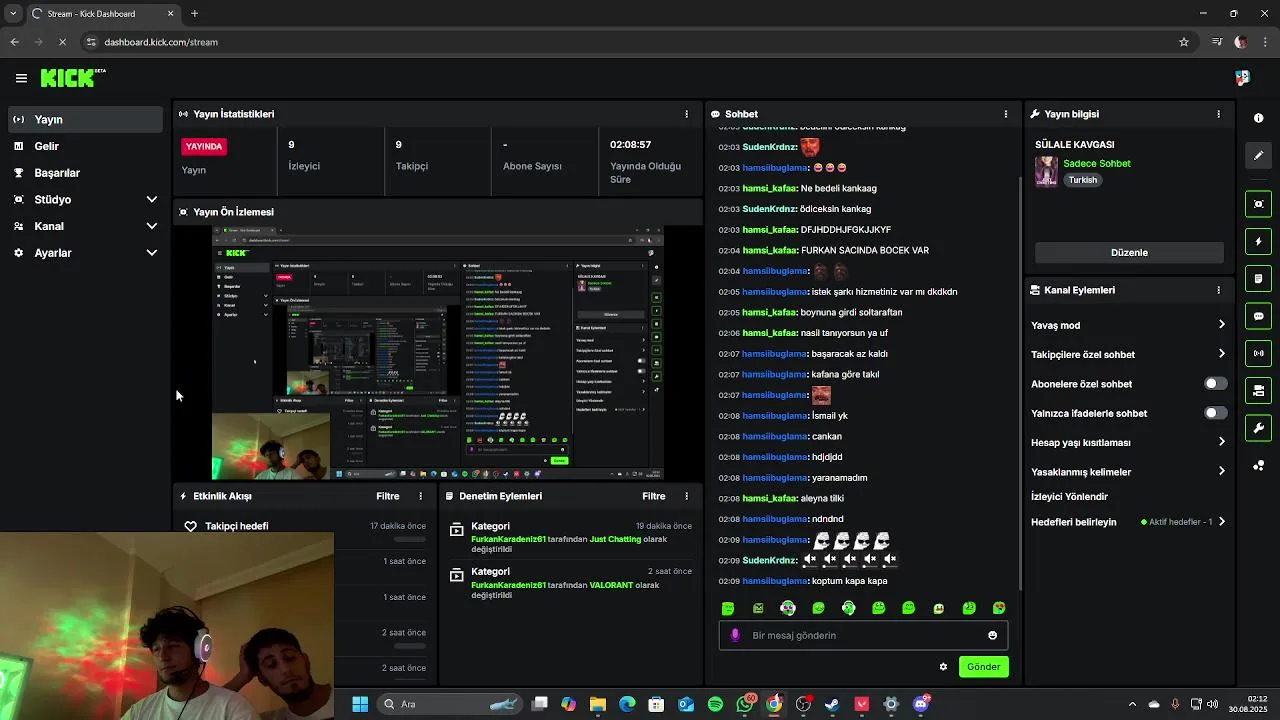Open the profile avatar at top right of dashboard
This screenshot has width=1280, height=720.
click(x=1242, y=78)
